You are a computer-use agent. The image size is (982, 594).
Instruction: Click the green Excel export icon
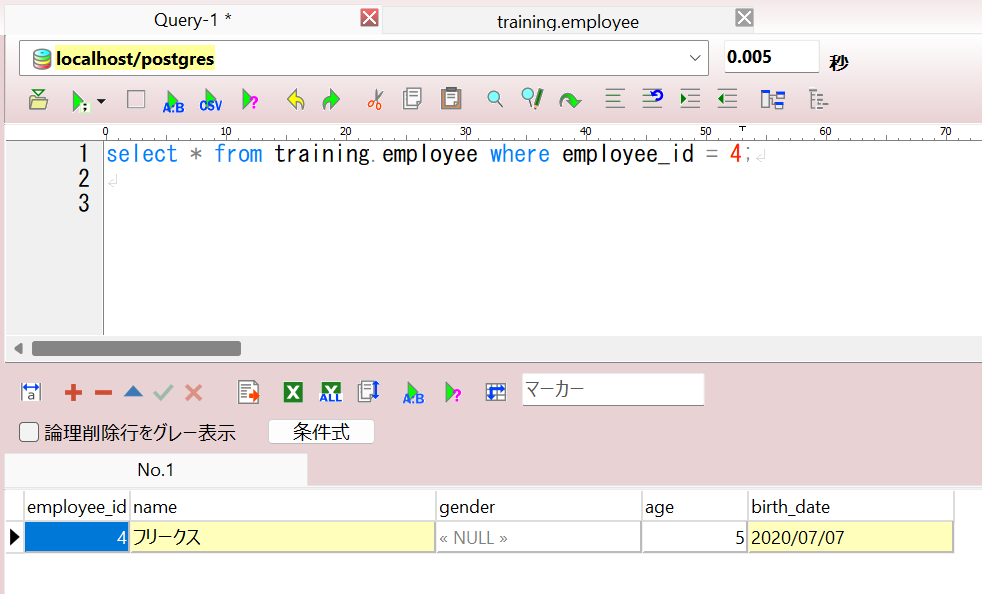[x=293, y=392]
